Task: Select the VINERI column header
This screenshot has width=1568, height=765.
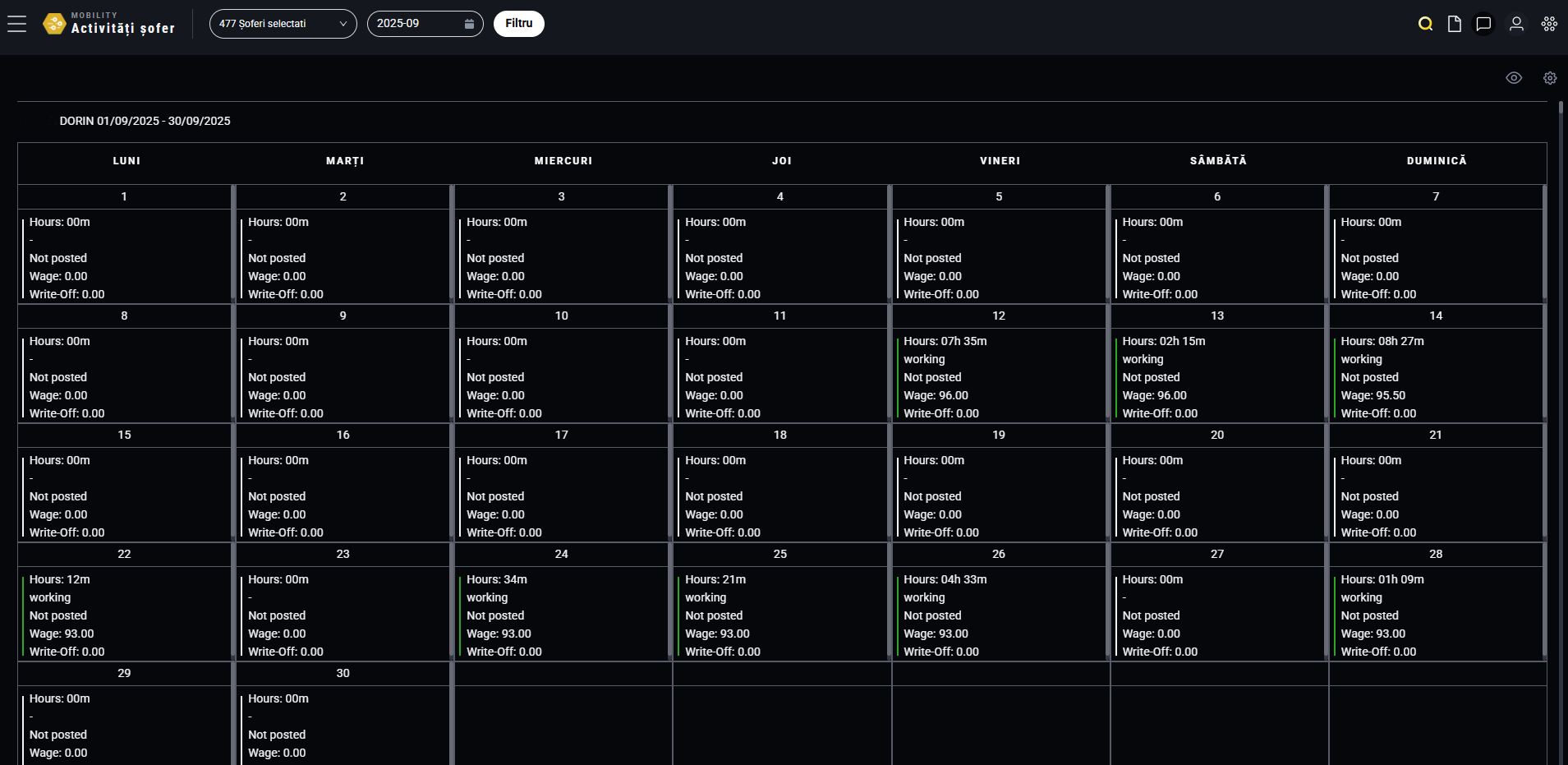Action: point(999,161)
